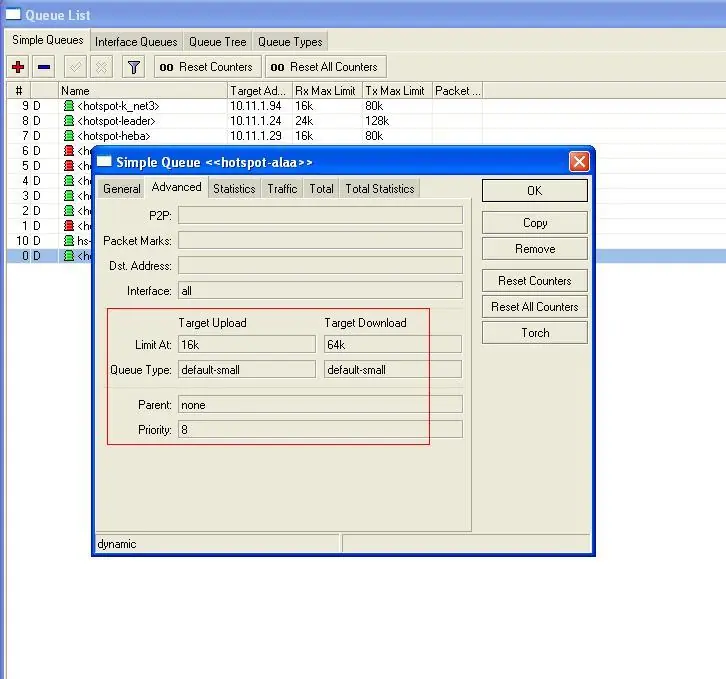Image resolution: width=726 pixels, height=679 pixels.
Task: Open the Interface Queues tab
Action: point(136,42)
